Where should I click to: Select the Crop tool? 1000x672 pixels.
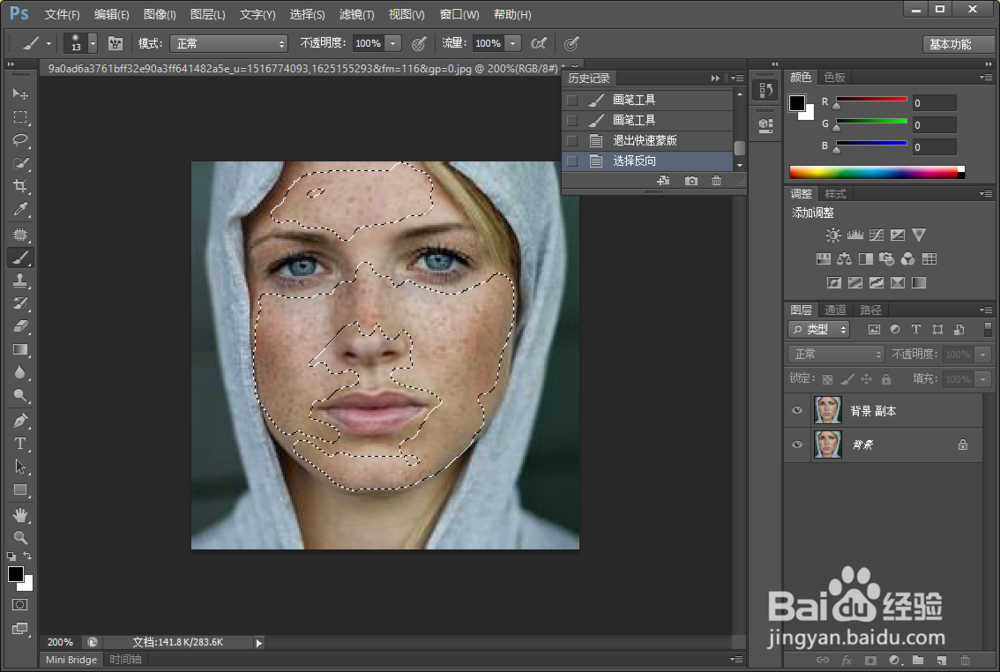20,187
